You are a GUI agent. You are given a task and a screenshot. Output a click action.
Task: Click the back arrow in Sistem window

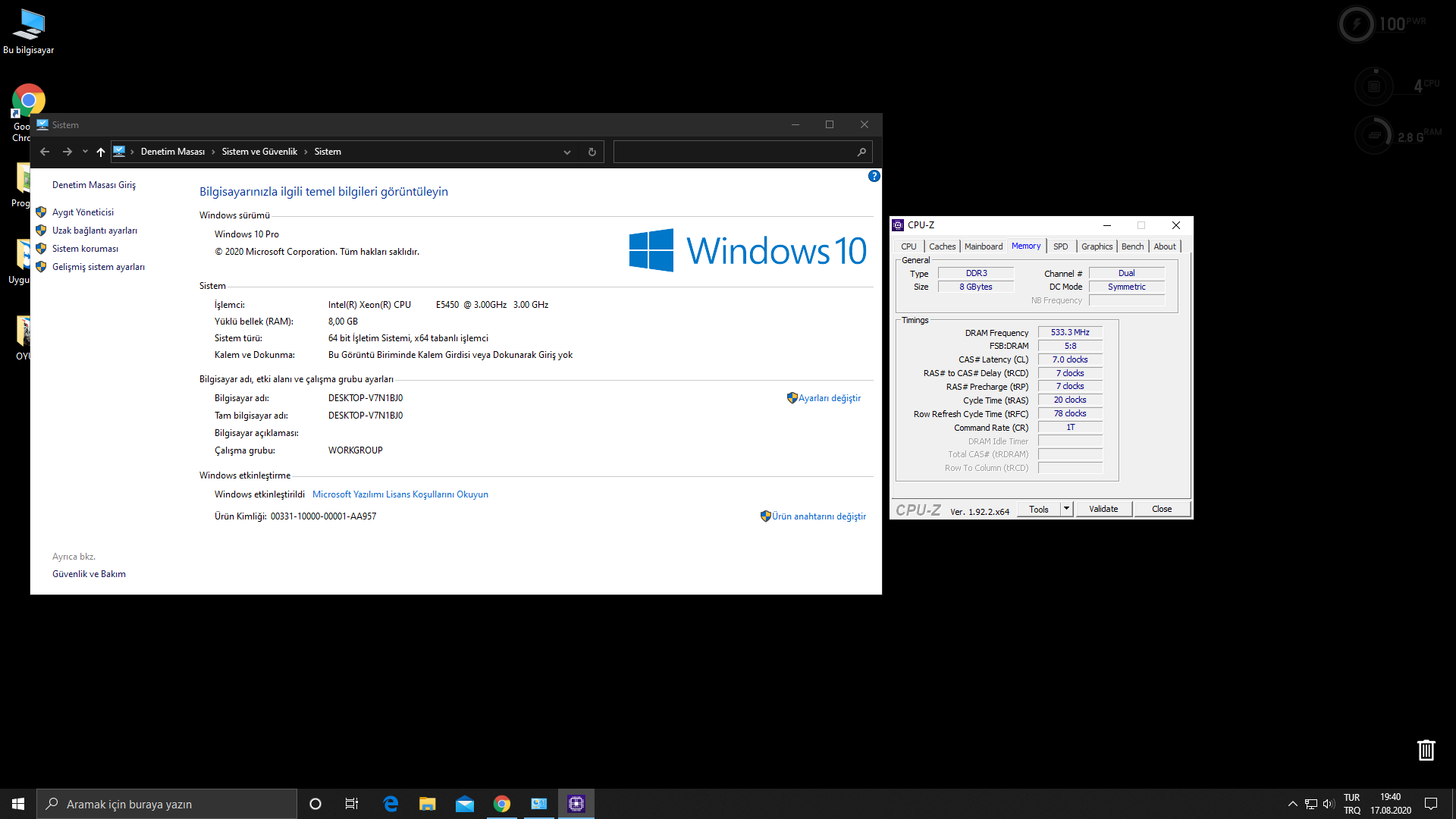pyautogui.click(x=45, y=152)
